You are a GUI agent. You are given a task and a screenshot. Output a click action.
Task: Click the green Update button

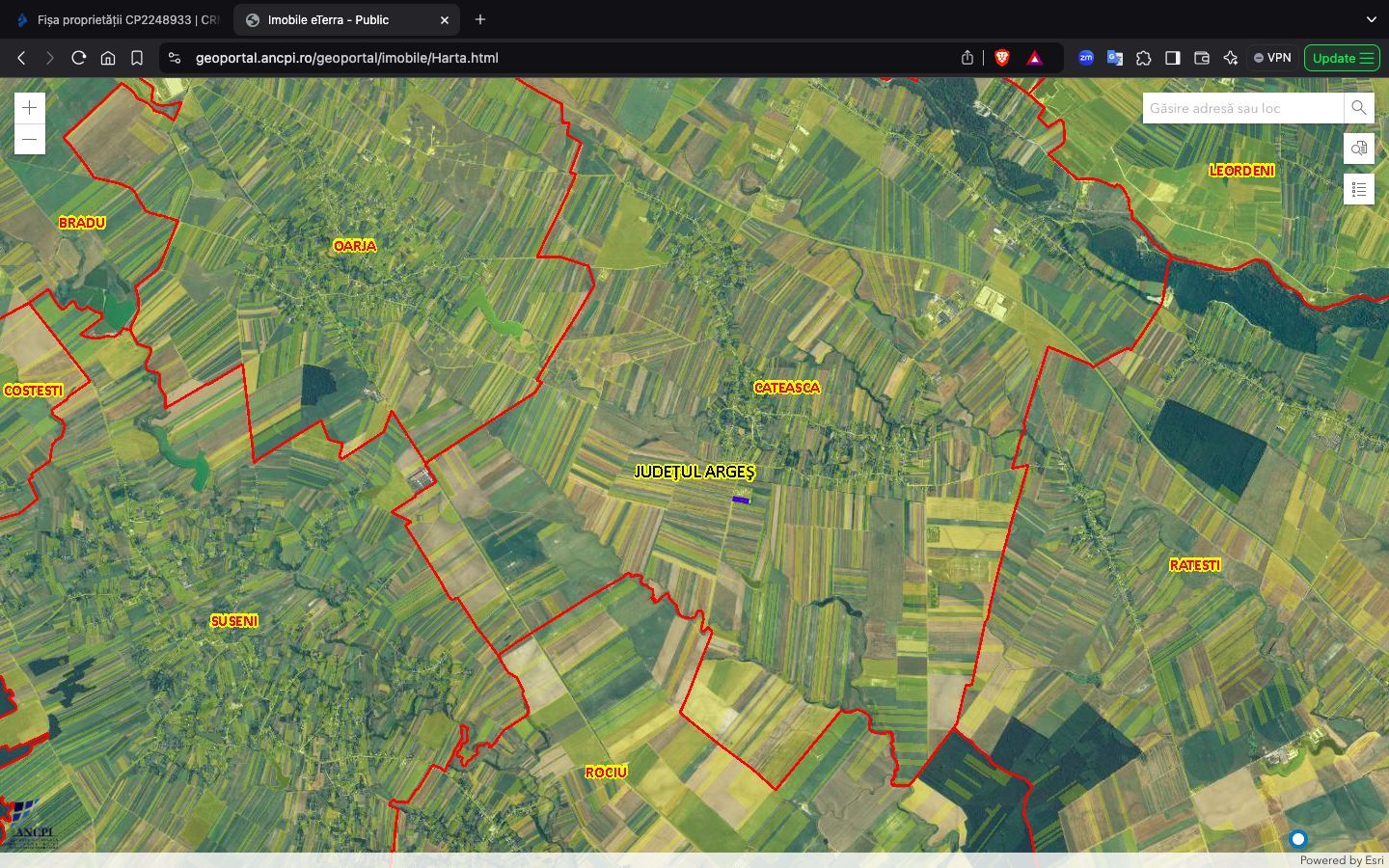coord(1341,58)
